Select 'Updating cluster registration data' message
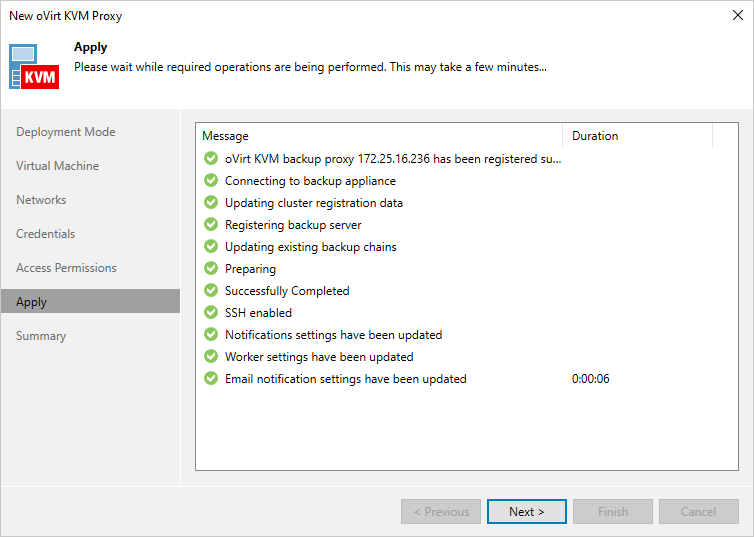The height and width of the screenshot is (537, 754). tap(314, 203)
